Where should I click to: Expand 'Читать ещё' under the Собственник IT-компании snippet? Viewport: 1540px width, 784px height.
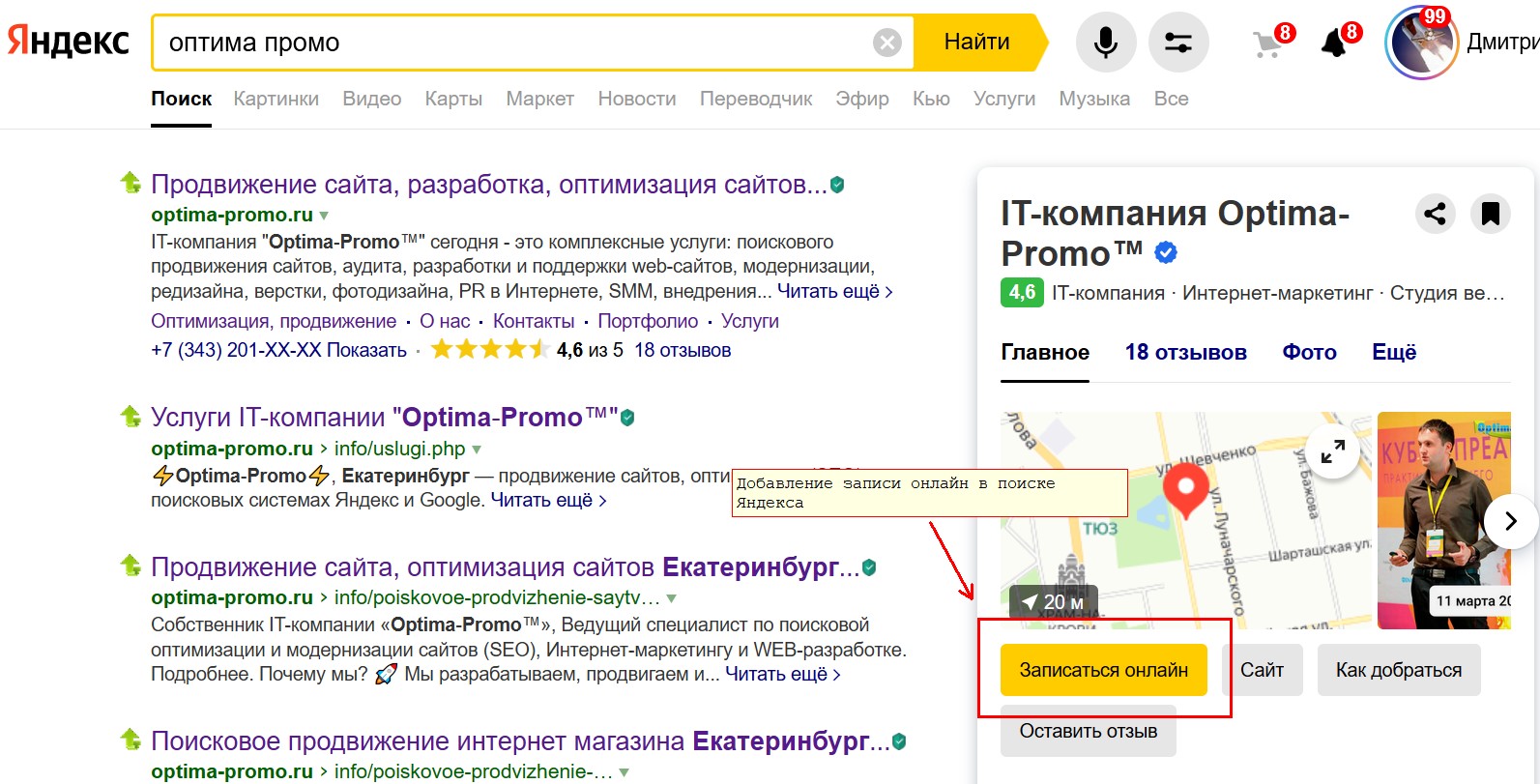click(783, 674)
